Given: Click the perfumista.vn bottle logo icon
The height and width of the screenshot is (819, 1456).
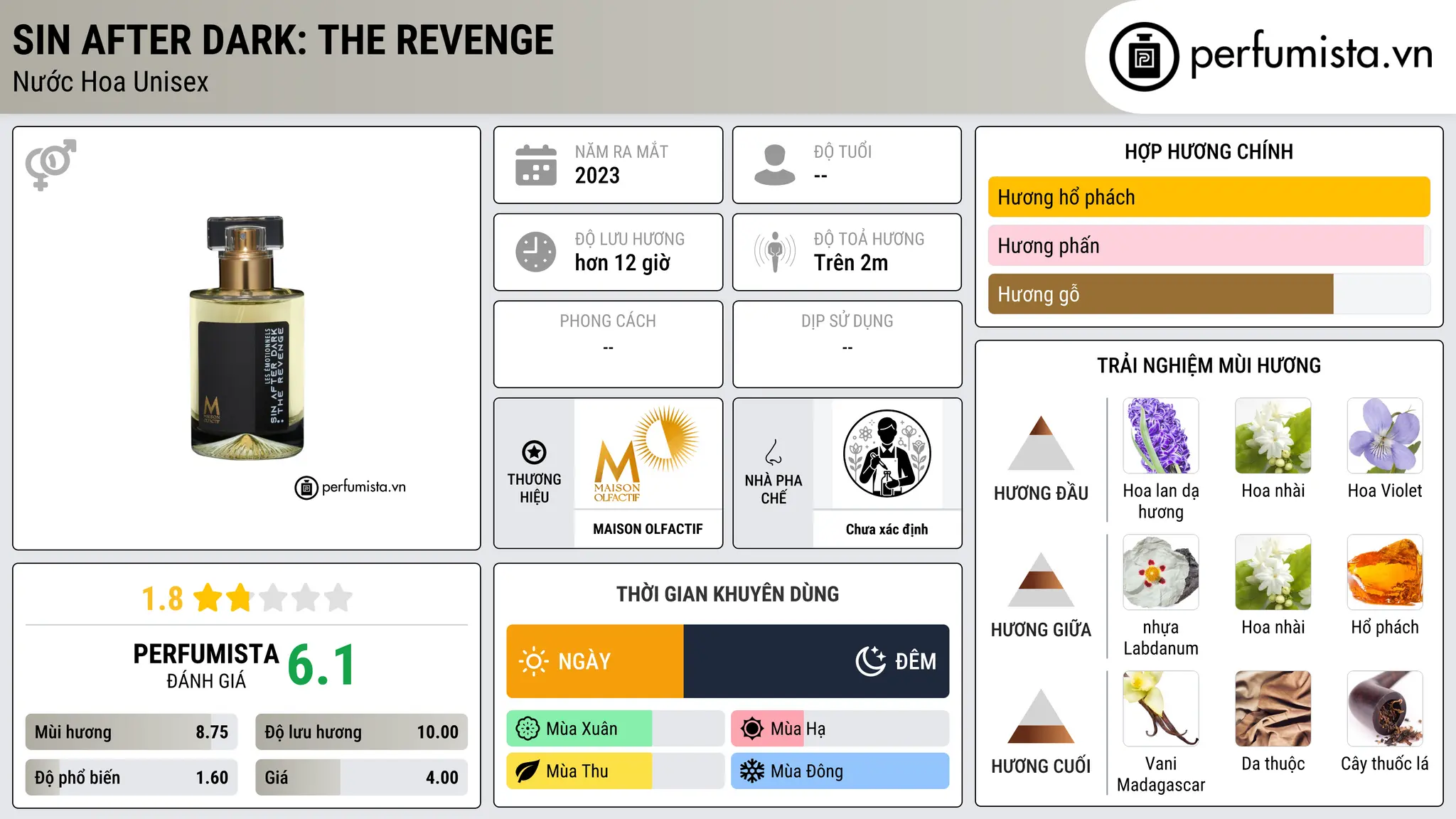Looking at the screenshot, I should coord(1144,57).
